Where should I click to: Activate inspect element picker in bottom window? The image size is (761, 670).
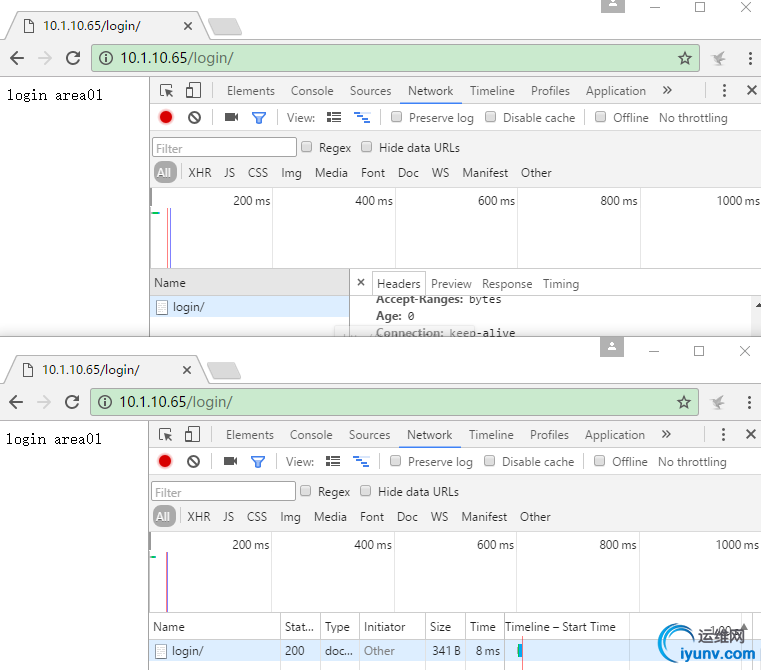pyautogui.click(x=165, y=435)
